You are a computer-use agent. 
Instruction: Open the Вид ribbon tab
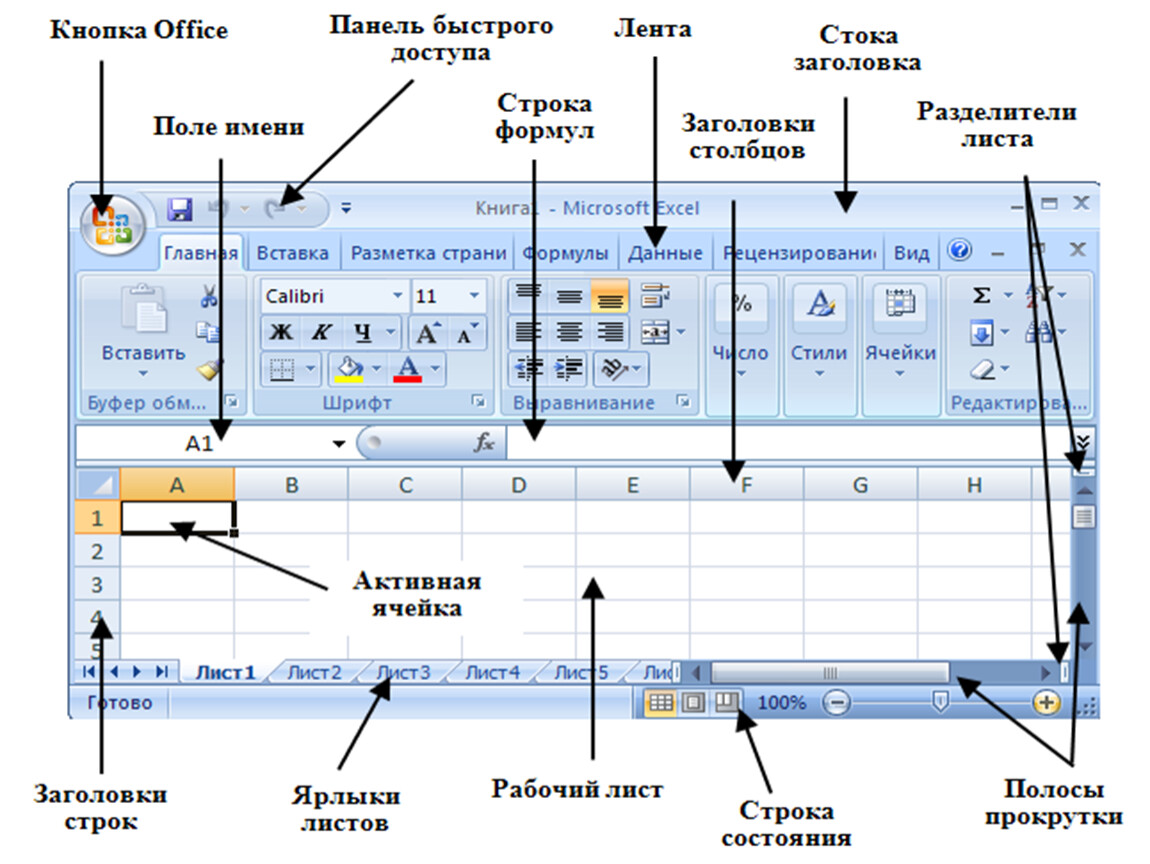[x=912, y=253]
